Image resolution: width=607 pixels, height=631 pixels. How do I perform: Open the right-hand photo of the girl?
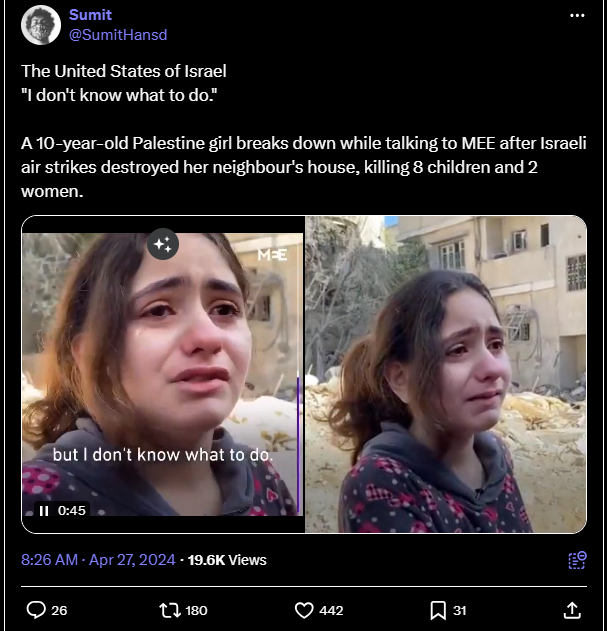(x=446, y=375)
